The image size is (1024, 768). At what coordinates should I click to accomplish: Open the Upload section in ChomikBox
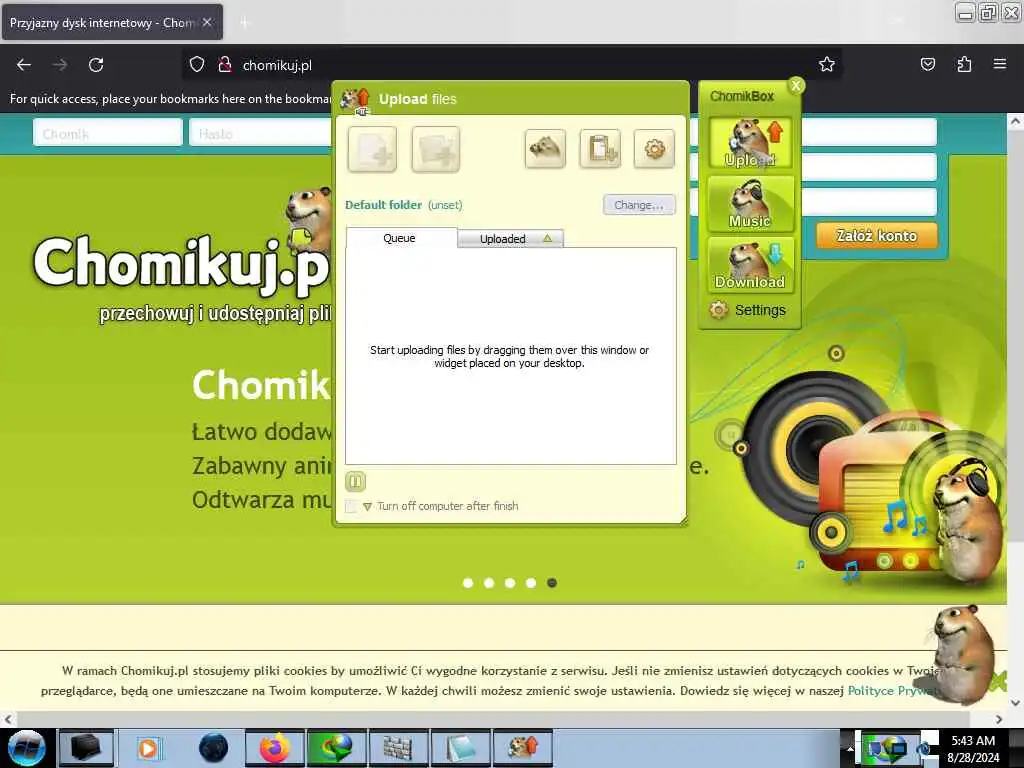pos(750,143)
